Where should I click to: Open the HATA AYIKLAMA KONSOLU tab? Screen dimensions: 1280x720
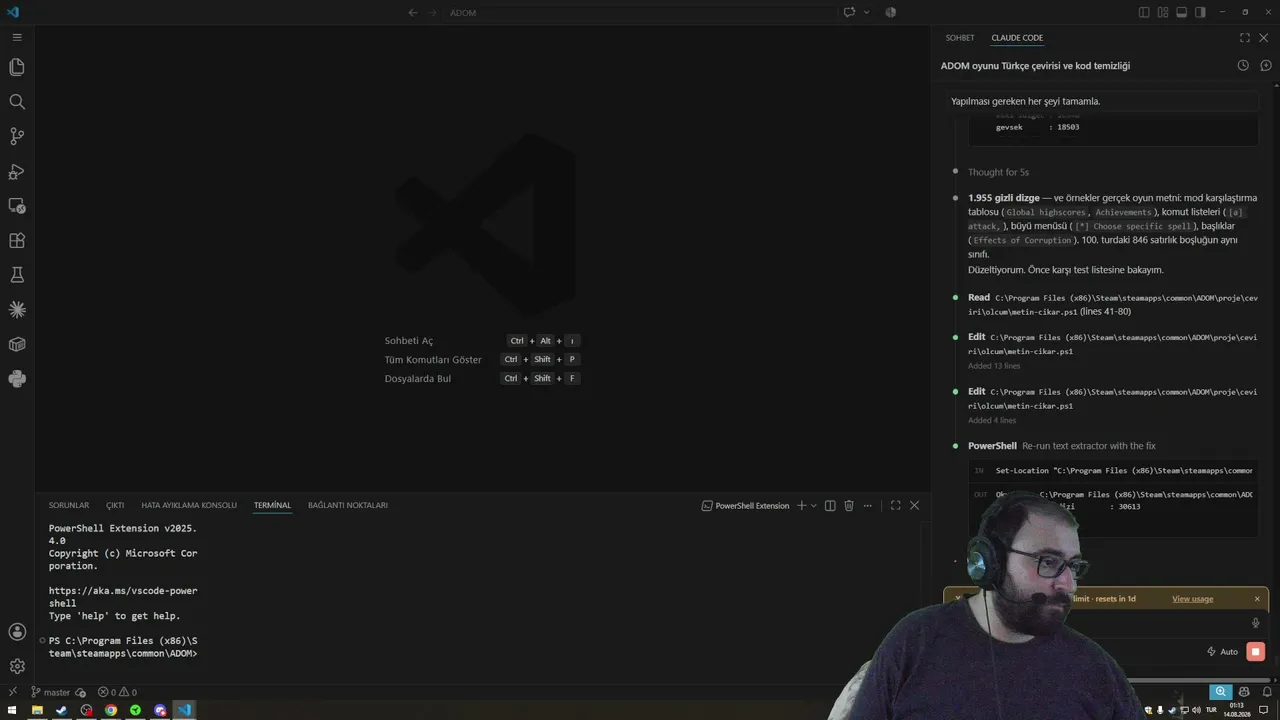pyautogui.click(x=189, y=506)
